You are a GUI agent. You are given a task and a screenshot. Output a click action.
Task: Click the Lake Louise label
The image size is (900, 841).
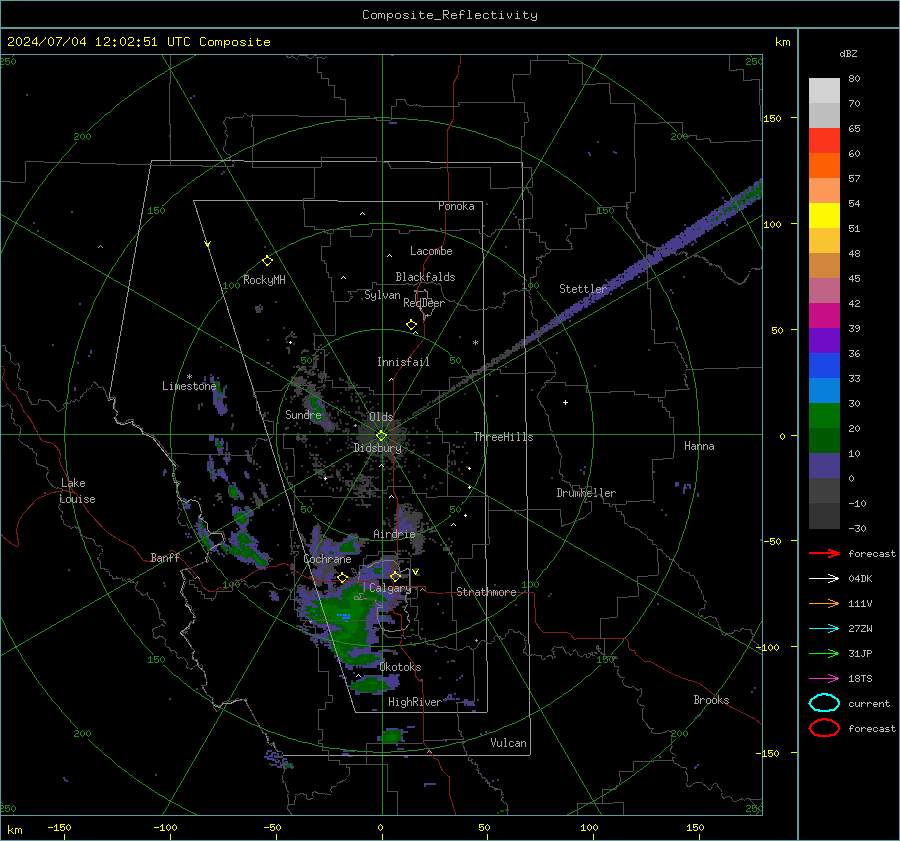[77, 491]
